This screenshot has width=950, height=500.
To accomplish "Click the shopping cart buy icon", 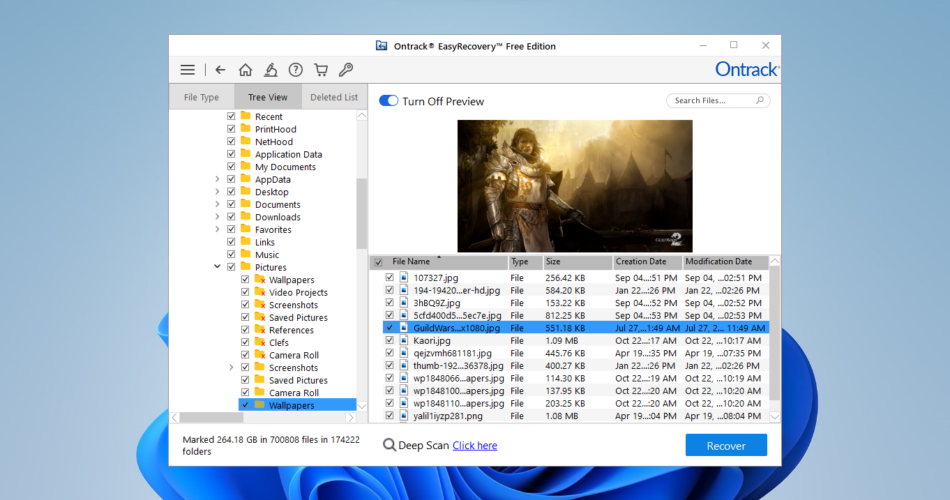I will tap(321, 70).
